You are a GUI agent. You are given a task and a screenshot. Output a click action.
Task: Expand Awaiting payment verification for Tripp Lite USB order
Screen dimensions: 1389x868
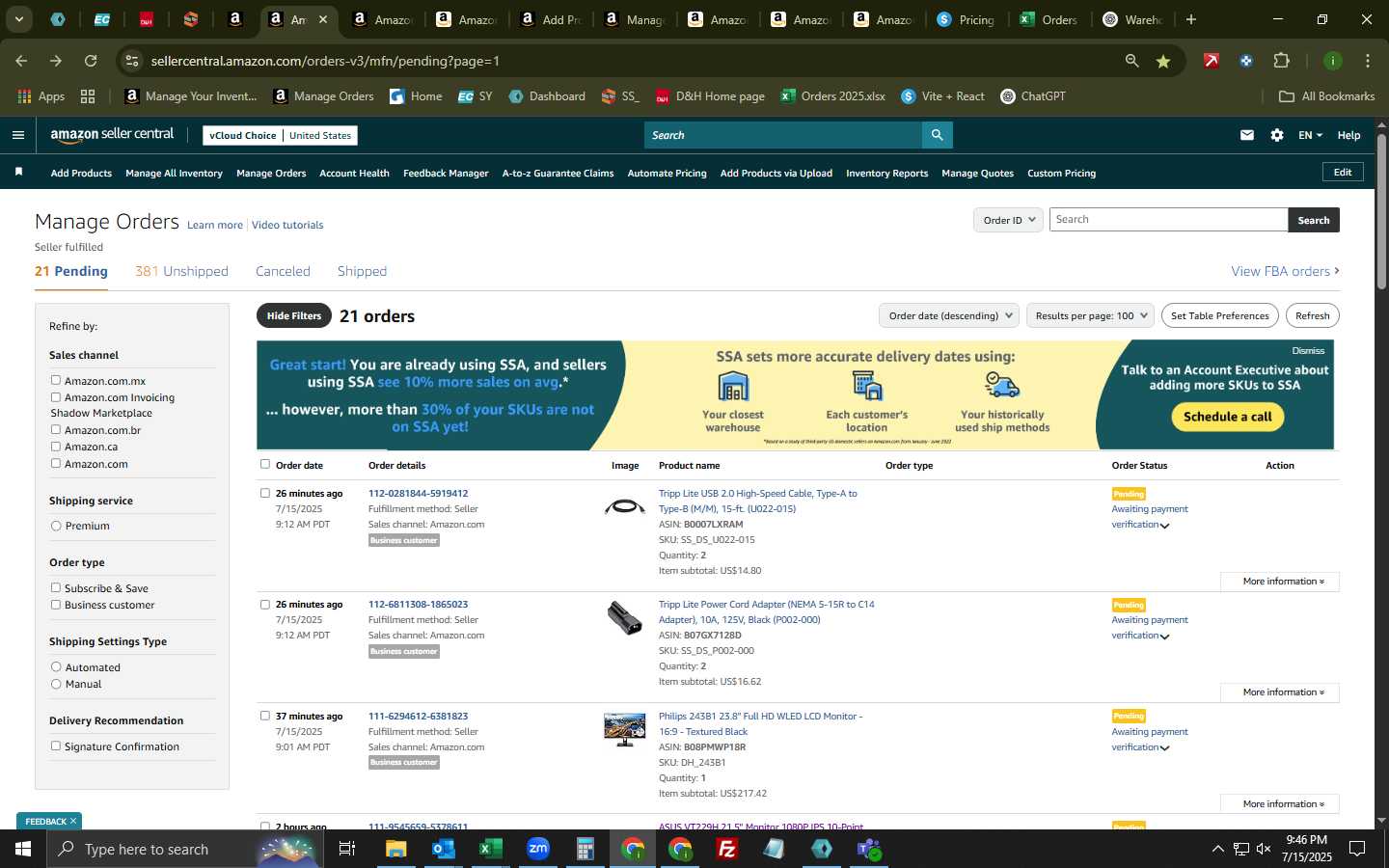[x=1164, y=526]
